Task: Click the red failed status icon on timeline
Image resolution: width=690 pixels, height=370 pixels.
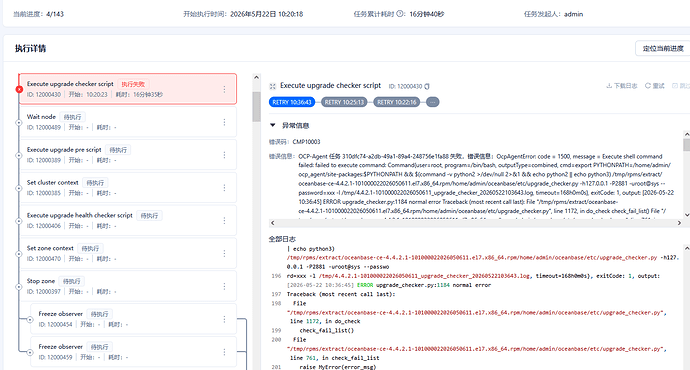Action: 19,89
